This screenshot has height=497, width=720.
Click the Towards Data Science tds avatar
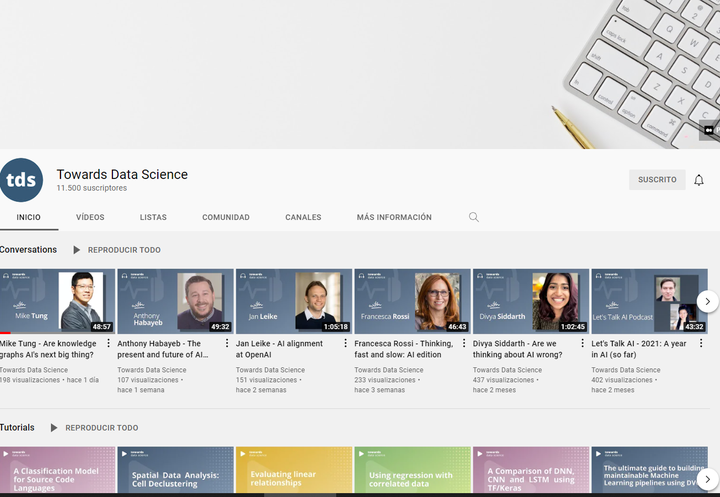pyautogui.click(x=21, y=180)
